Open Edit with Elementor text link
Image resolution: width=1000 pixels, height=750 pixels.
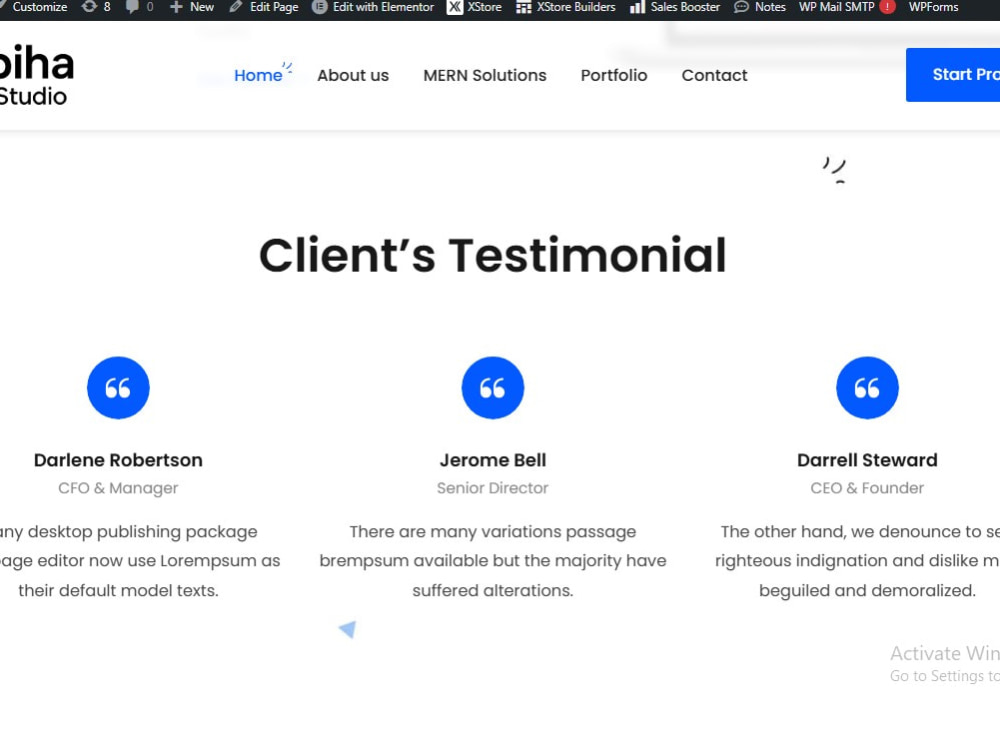(383, 7)
